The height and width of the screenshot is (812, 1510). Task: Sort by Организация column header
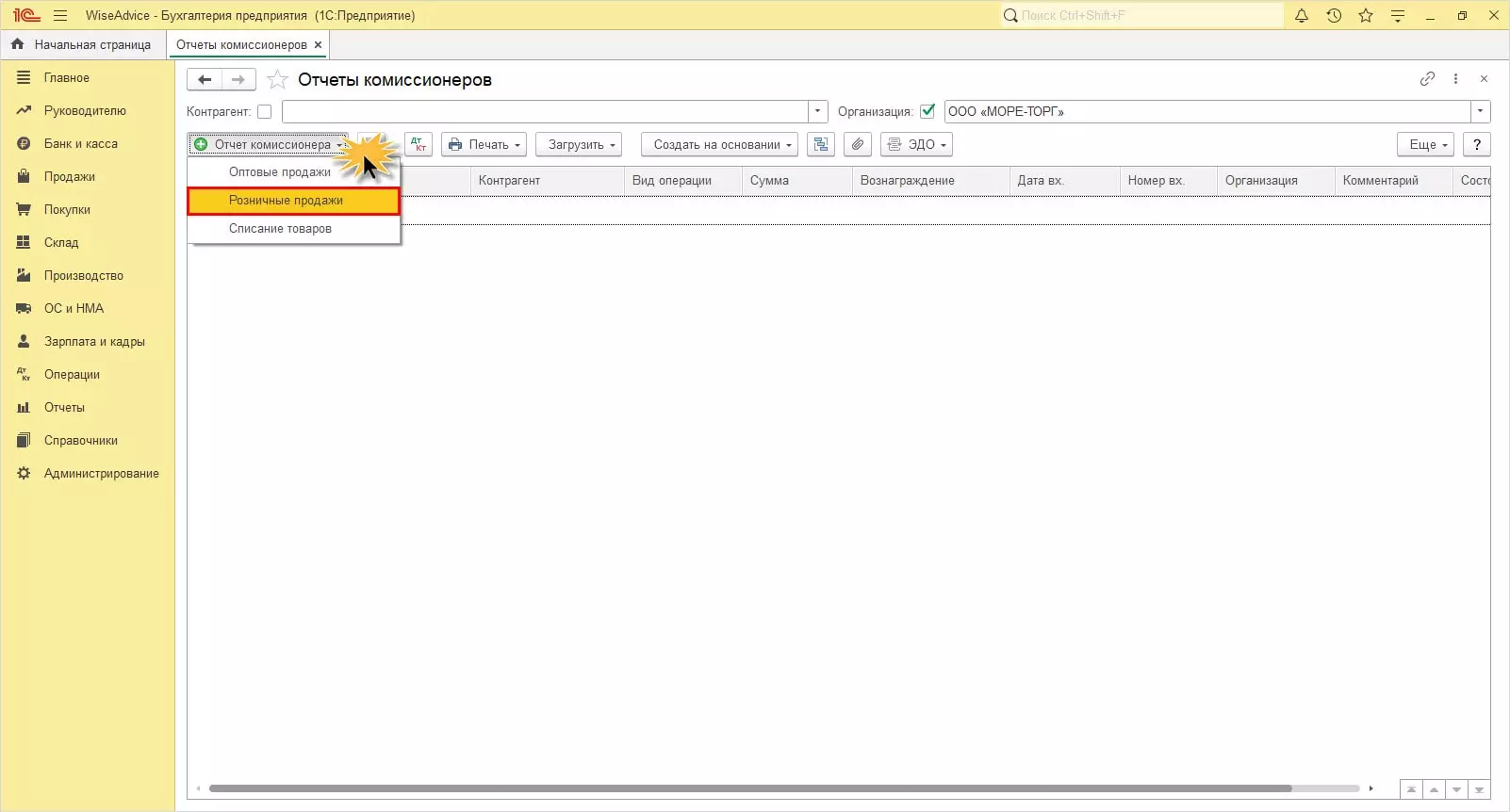click(1276, 181)
